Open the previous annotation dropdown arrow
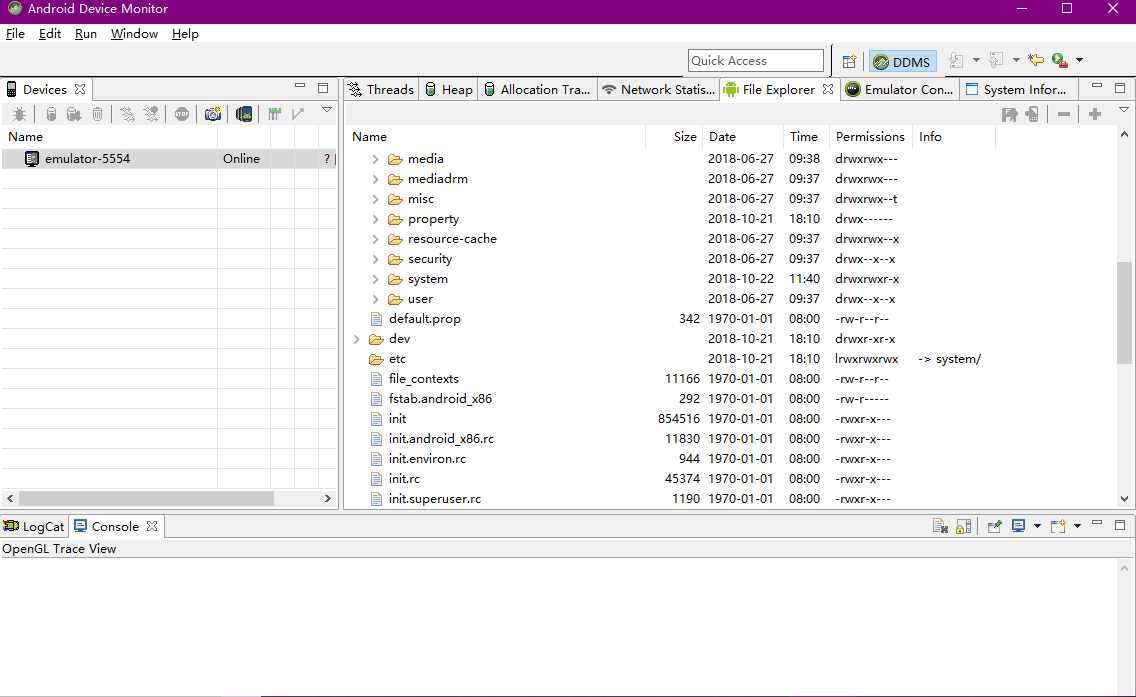 pos(1016,60)
